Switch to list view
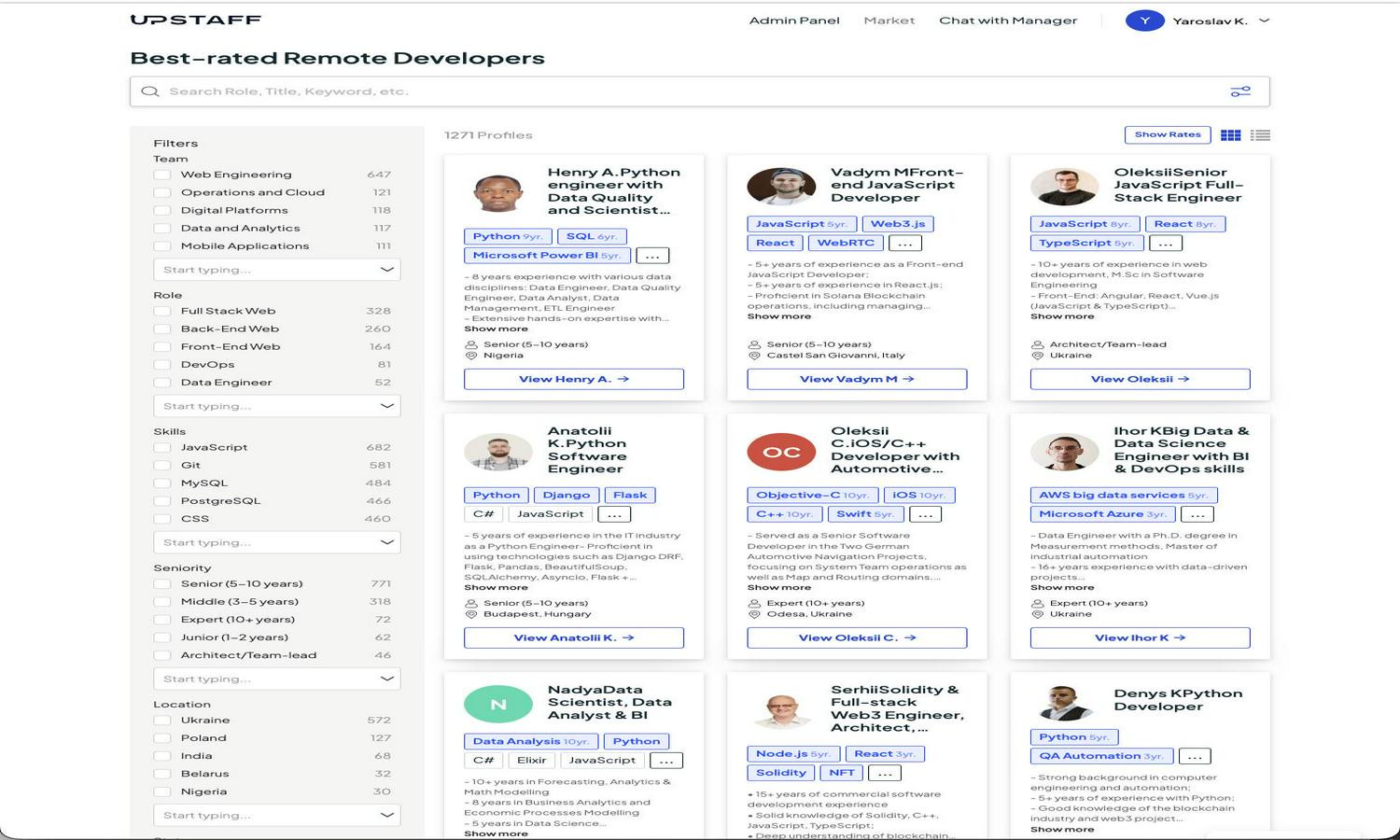The image size is (1400, 840). pyautogui.click(x=1260, y=135)
